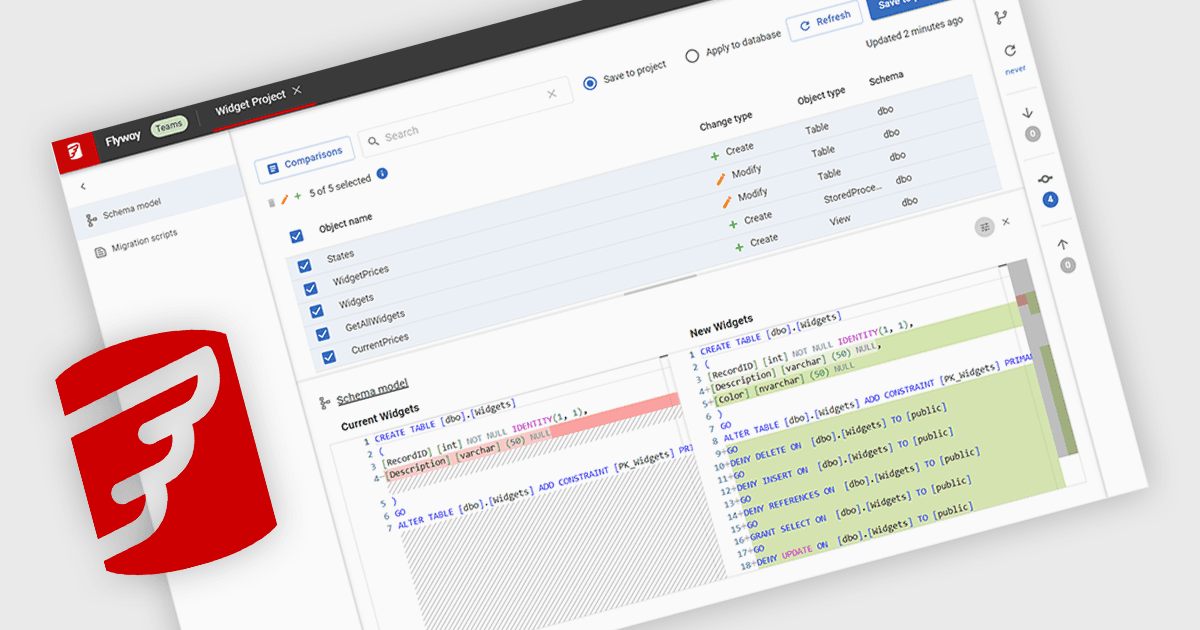Select the CurrentPrices object name

pos(380,342)
